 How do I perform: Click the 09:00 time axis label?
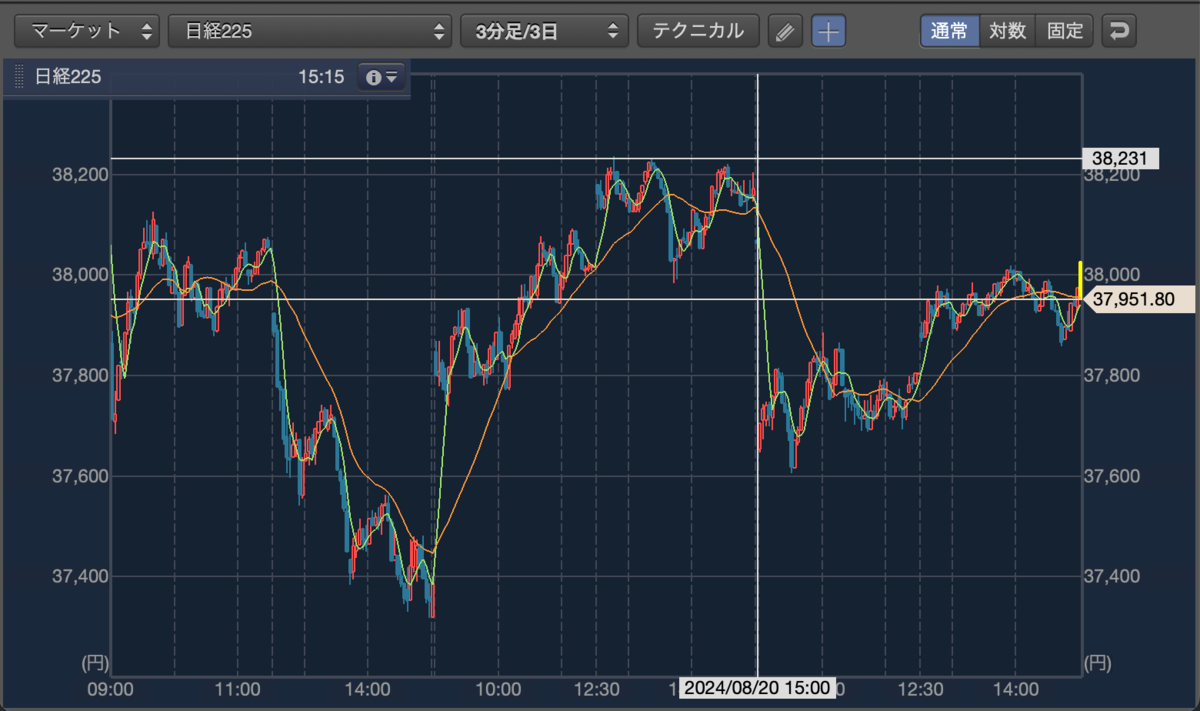click(x=110, y=689)
